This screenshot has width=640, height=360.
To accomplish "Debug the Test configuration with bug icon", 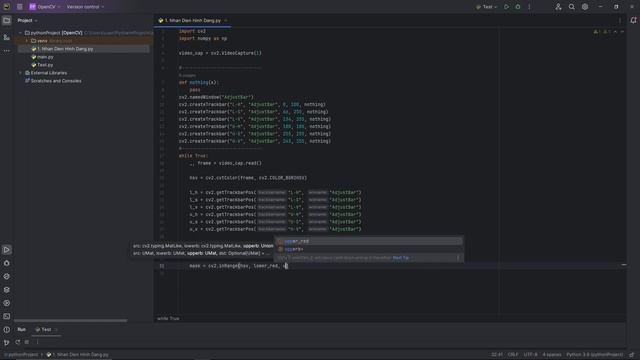I will (518, 7).
